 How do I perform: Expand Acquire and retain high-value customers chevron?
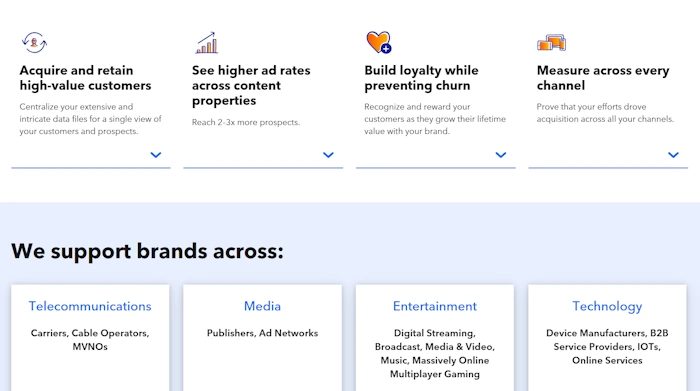pyautogui.click(x=156, y=155)
